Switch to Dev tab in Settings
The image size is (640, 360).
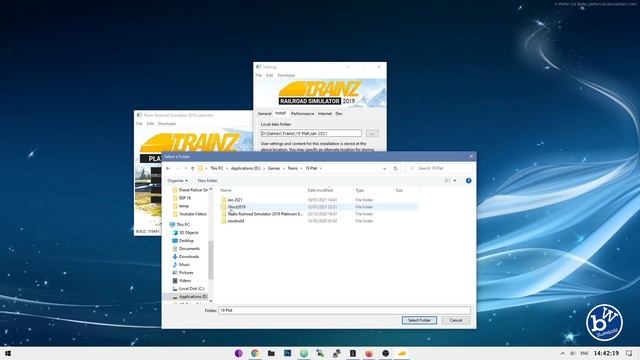(x=339, y=113)
